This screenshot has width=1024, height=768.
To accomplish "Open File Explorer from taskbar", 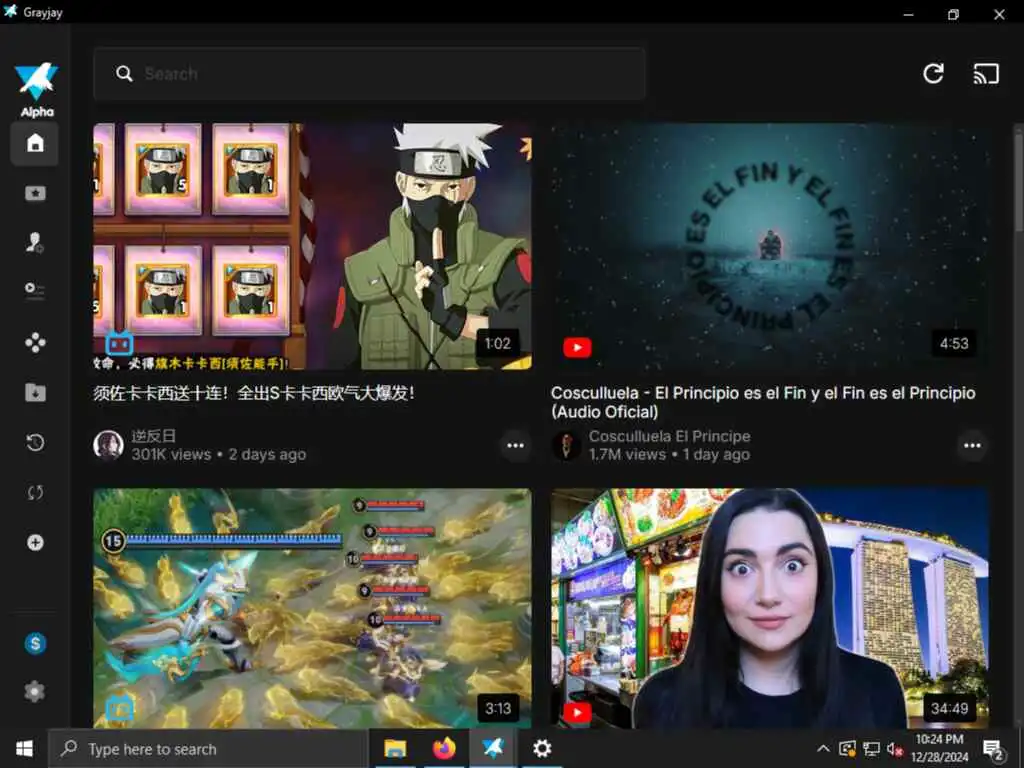I will click(x=394, y=748).
